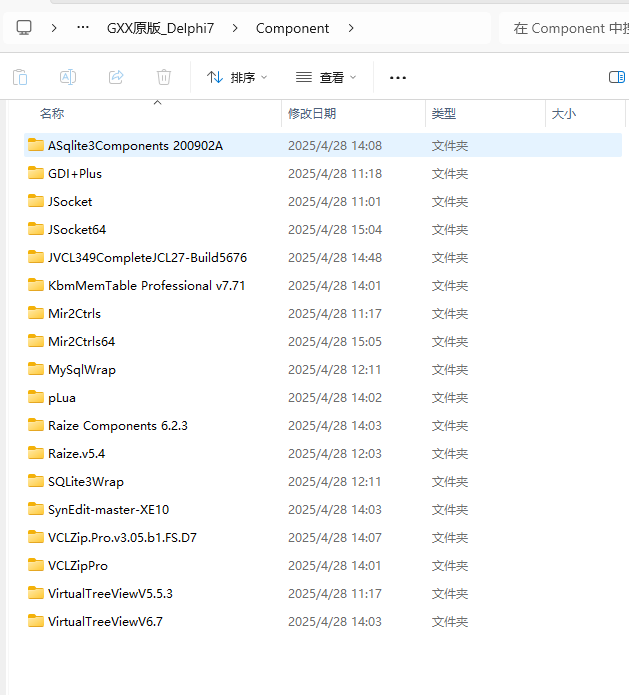Select the JSocket64 folder name

[77, 230]
